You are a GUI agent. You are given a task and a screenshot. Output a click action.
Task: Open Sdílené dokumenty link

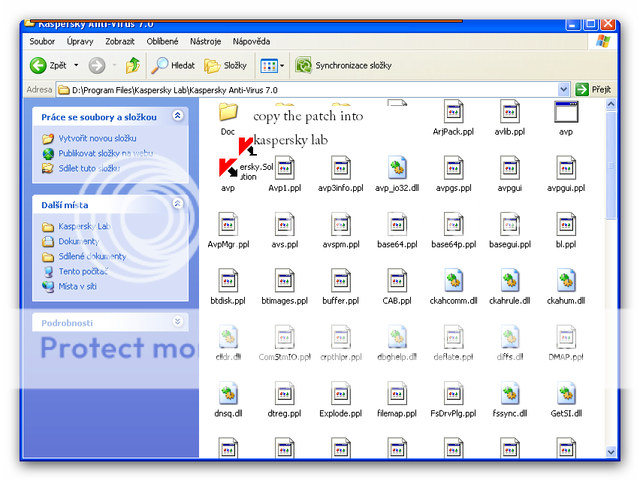[x=92, y=256]
